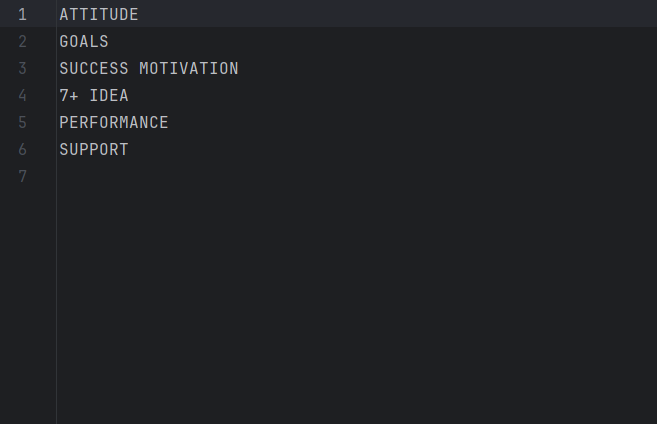This screenshot has width=657, height=424.
Task: Click line number 2 in gutter
Action: pyautogui.click(x=23, y=41)
